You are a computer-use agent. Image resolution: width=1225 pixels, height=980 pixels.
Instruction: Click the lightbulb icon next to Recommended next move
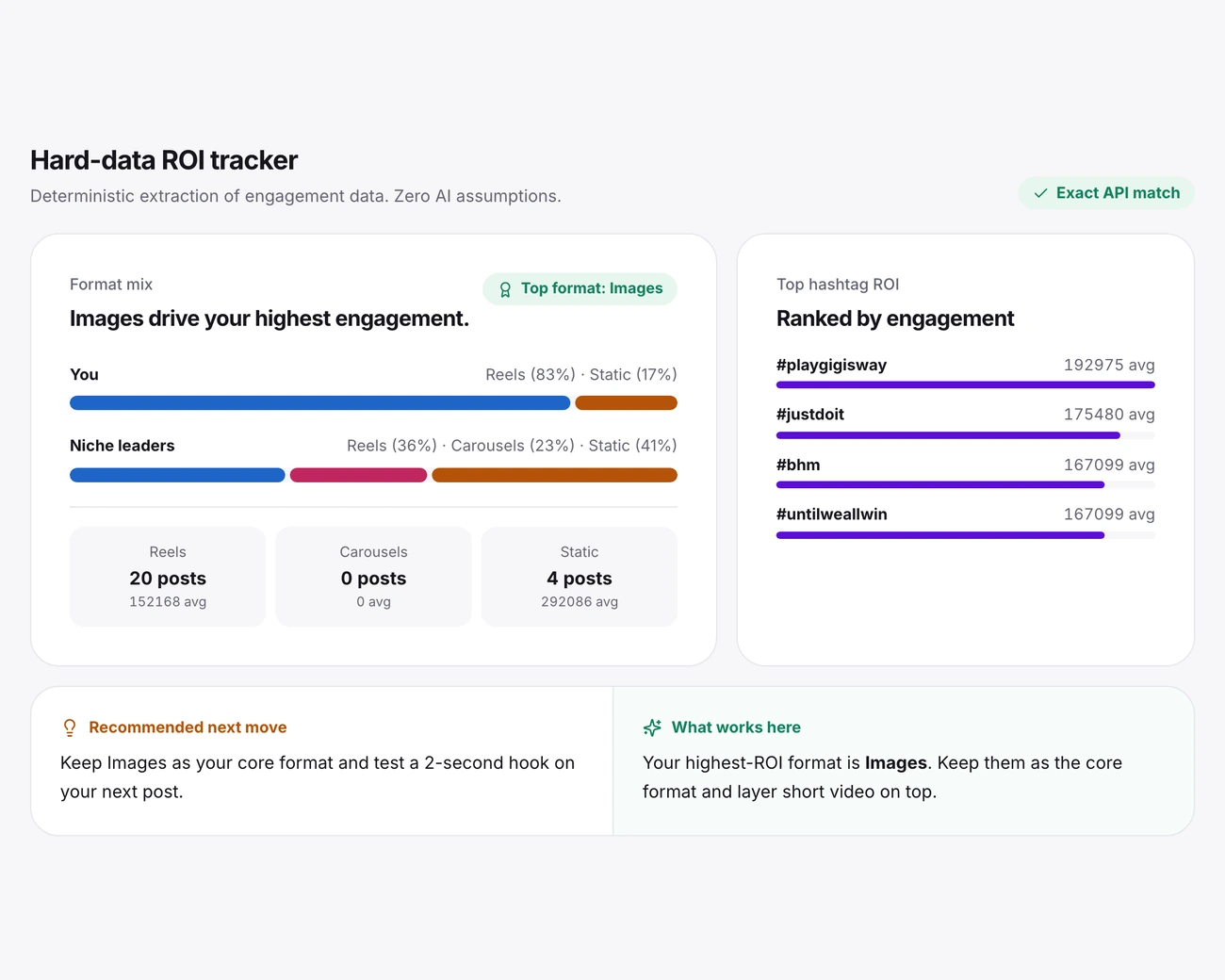pyautogui.click(x=70, y=727)
